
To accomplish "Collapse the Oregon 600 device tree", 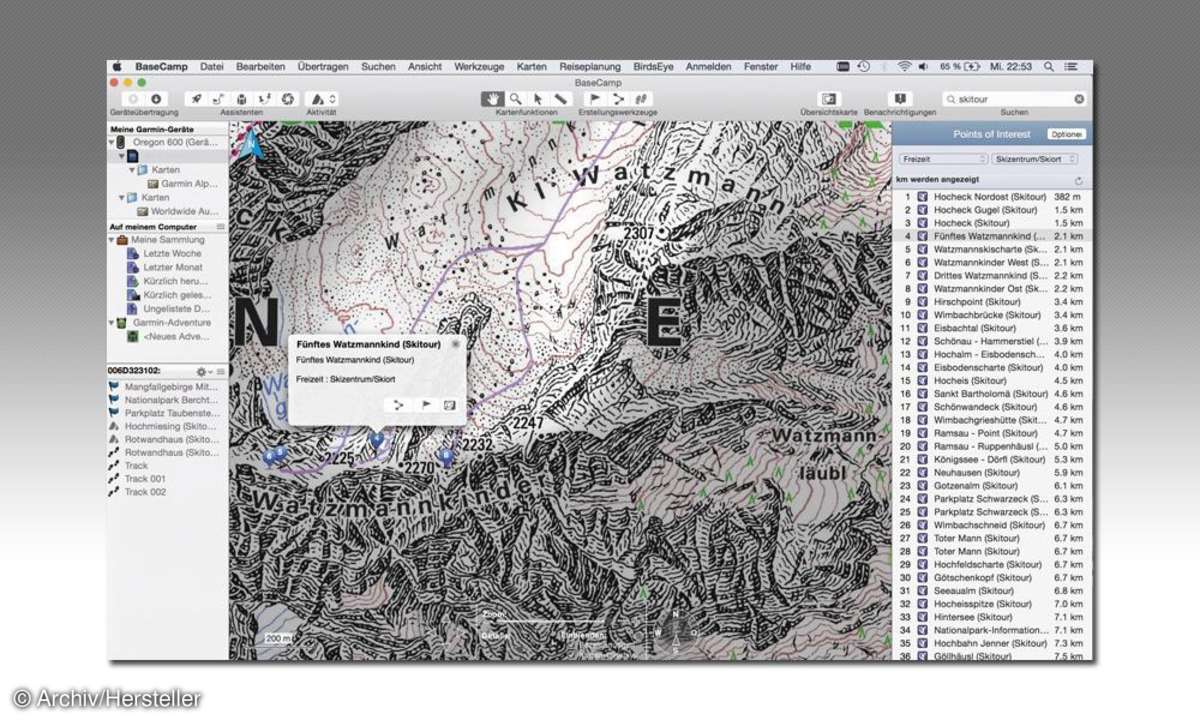I will pos(112,142).
